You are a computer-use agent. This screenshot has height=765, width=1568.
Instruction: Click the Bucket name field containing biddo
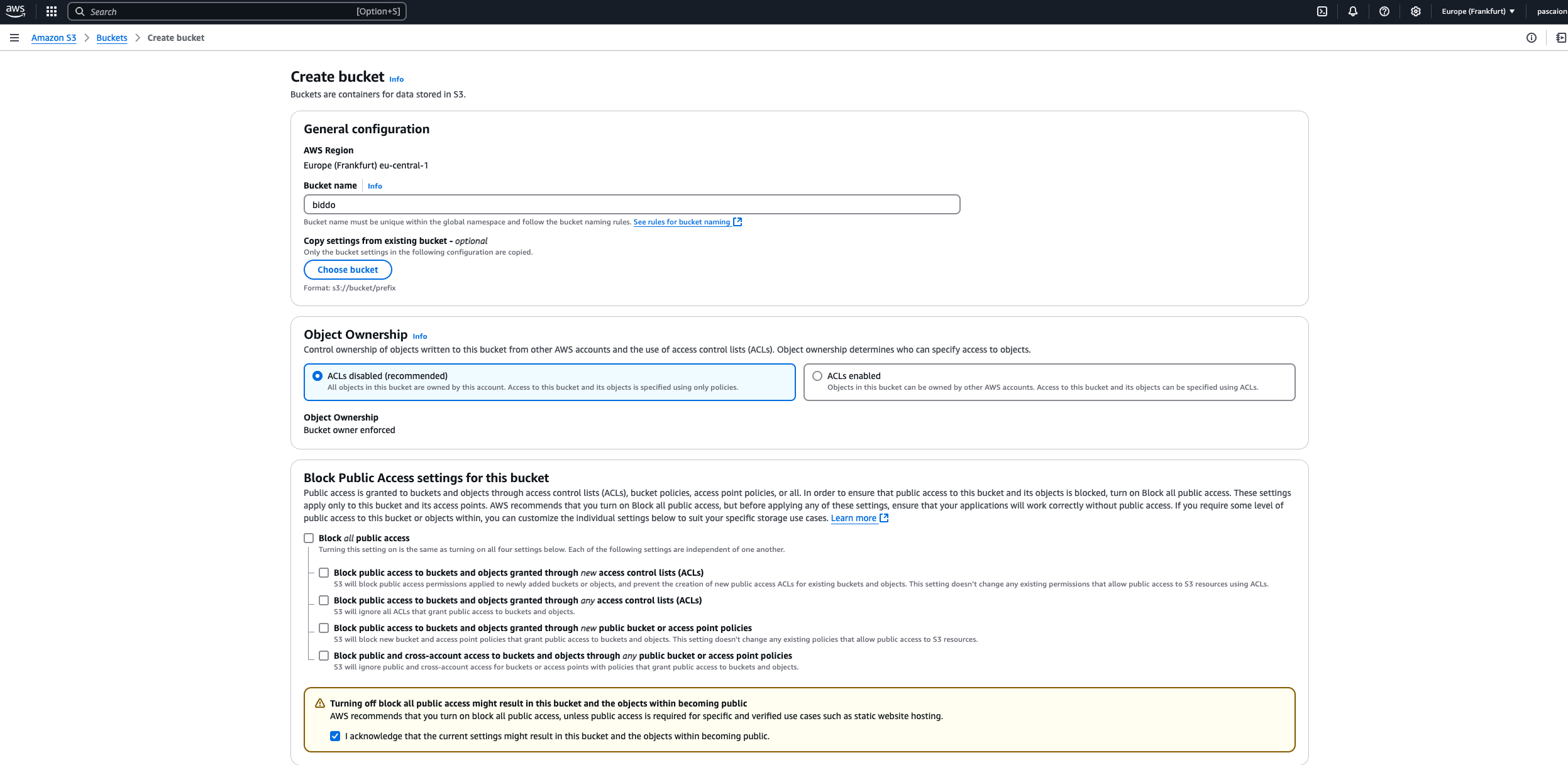[x=632, y=204]
